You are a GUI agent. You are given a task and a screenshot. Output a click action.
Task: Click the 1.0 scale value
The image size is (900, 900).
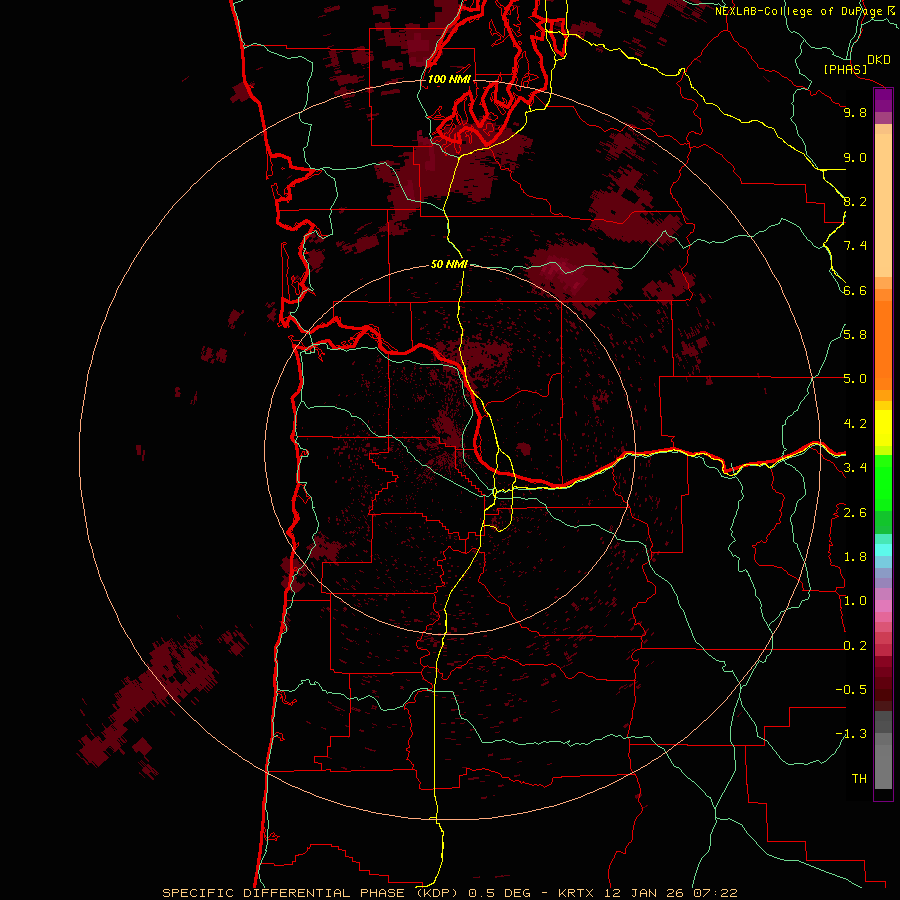[x=855, y=601]
